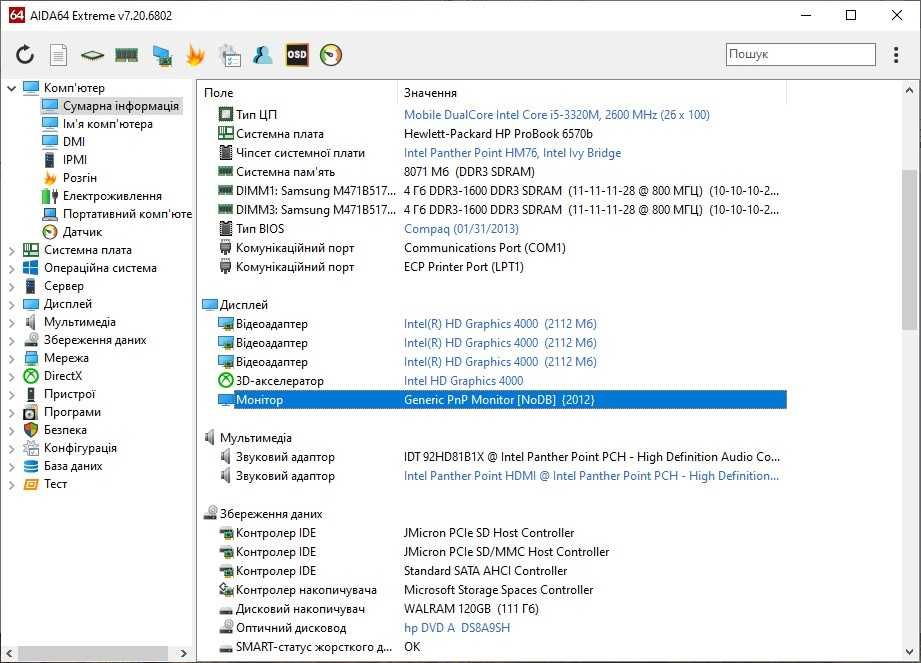
Task: Select Сумарна інформація in the tree
Action: point(112,106)
